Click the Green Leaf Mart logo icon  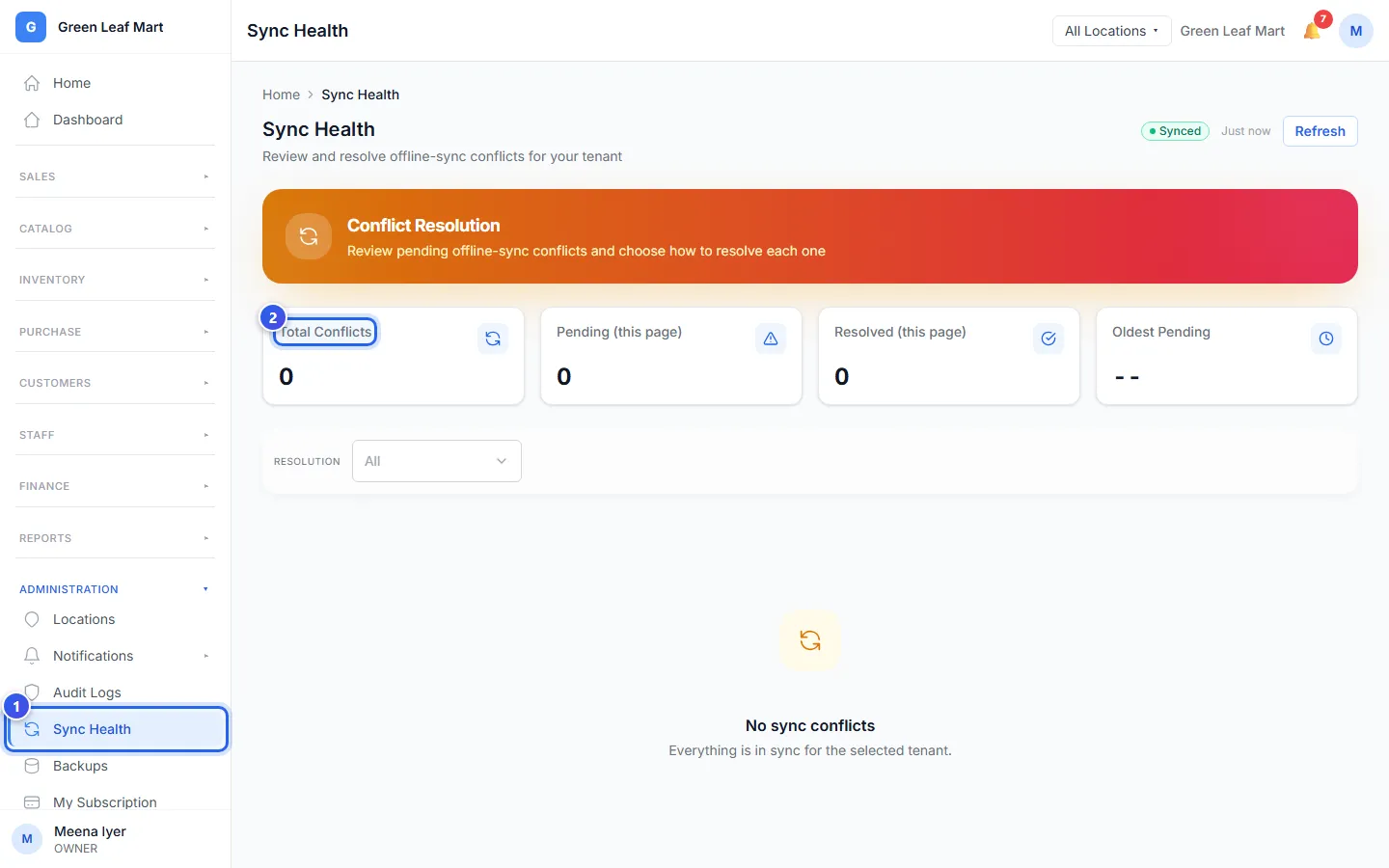(31, 27)
